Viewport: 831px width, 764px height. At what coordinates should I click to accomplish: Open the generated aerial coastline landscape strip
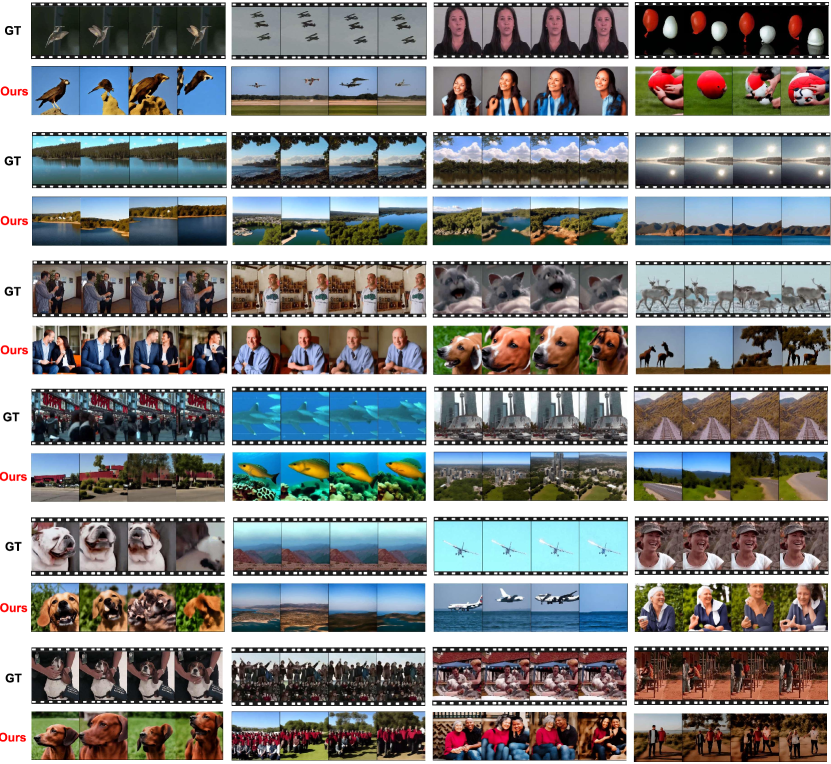(x=329, y=607)
